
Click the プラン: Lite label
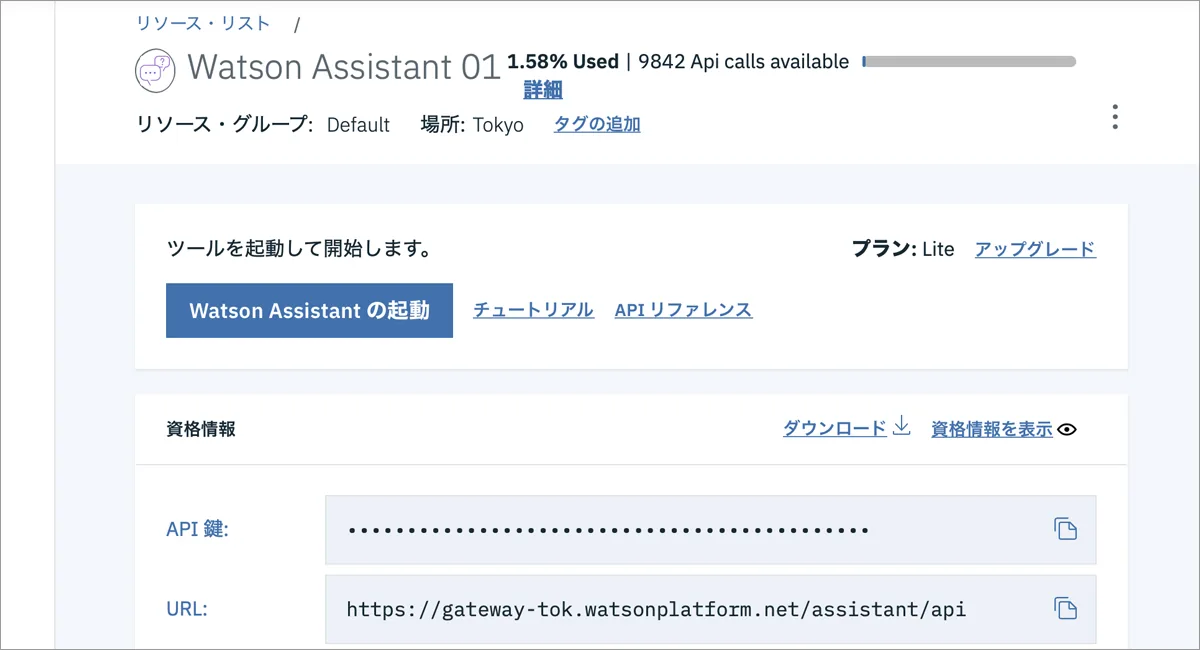coord(903,249)
